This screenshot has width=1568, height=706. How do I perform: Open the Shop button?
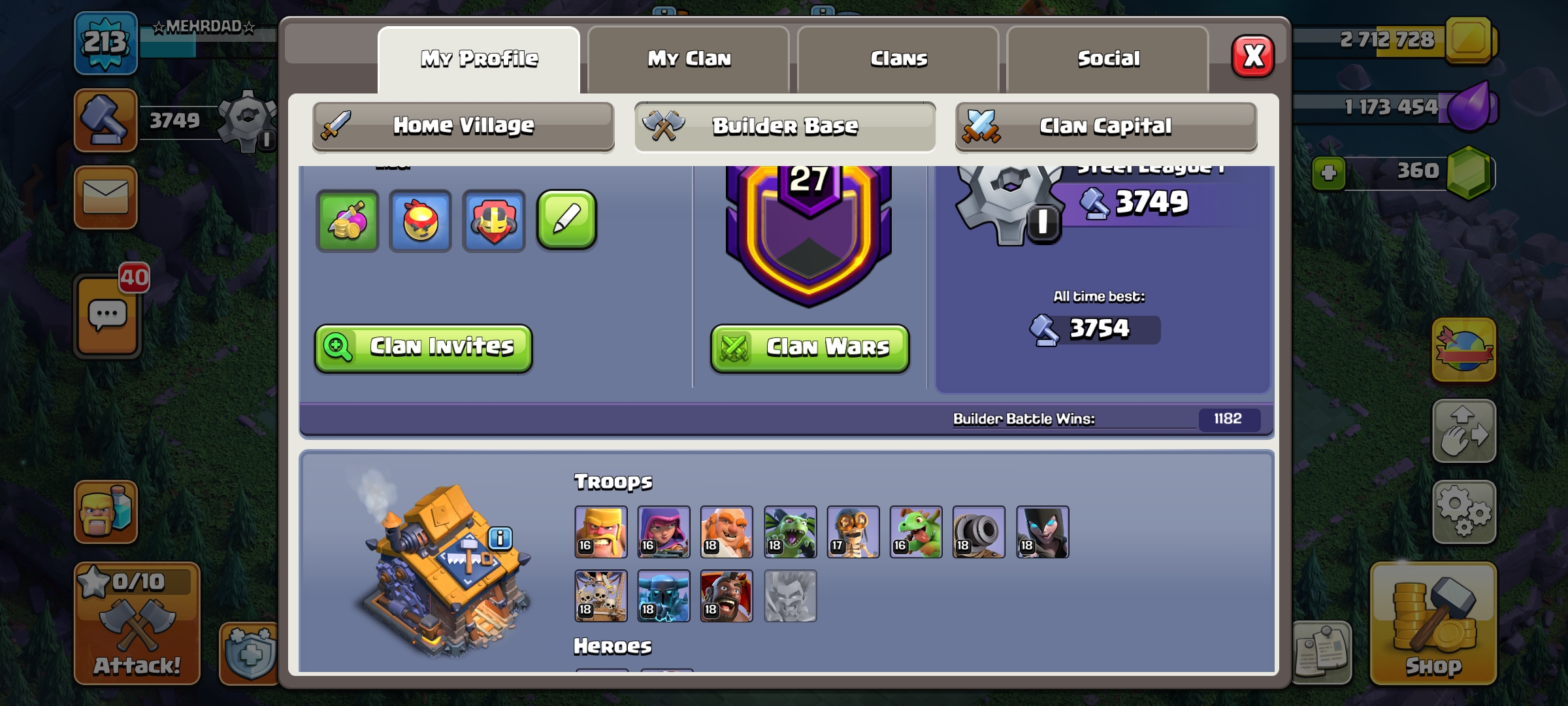point(1433,624)
